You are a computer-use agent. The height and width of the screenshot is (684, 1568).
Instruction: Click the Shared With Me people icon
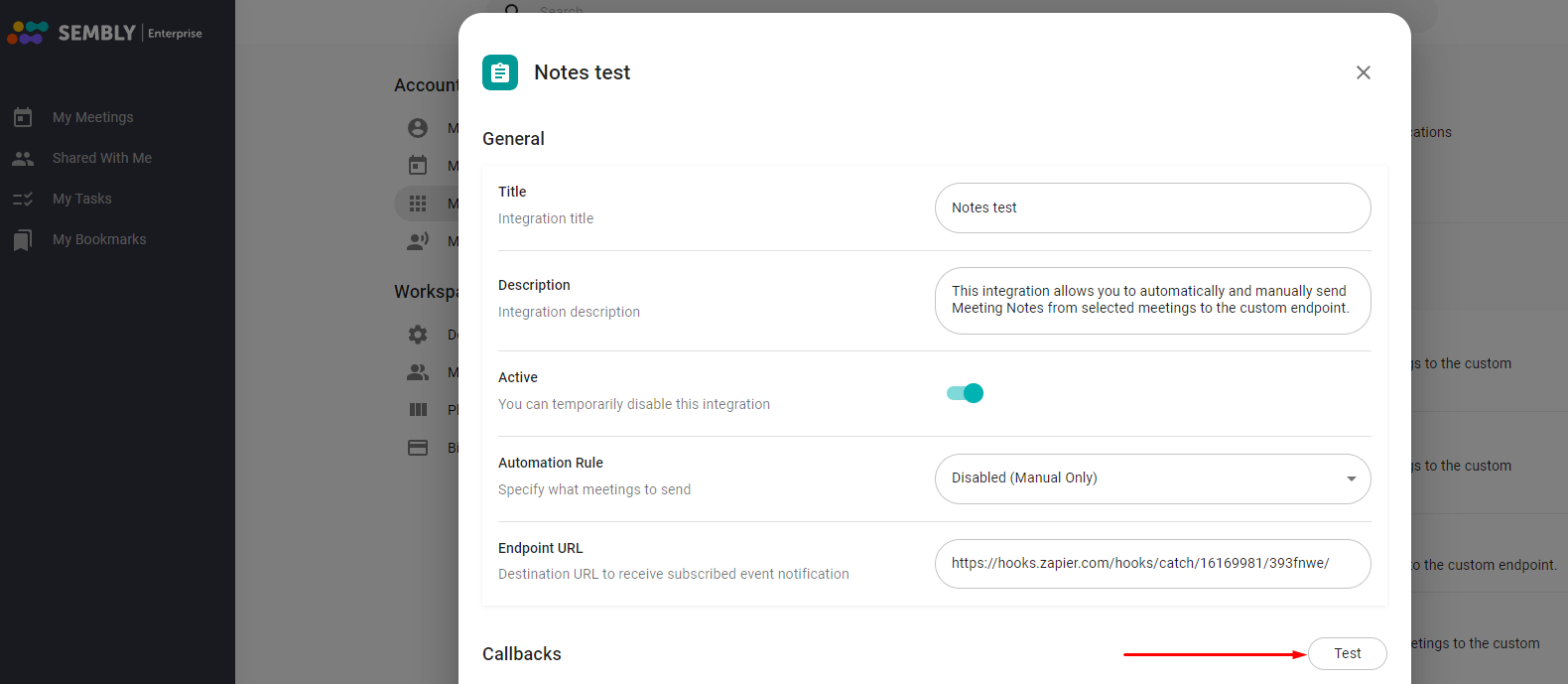click(23, 158)
